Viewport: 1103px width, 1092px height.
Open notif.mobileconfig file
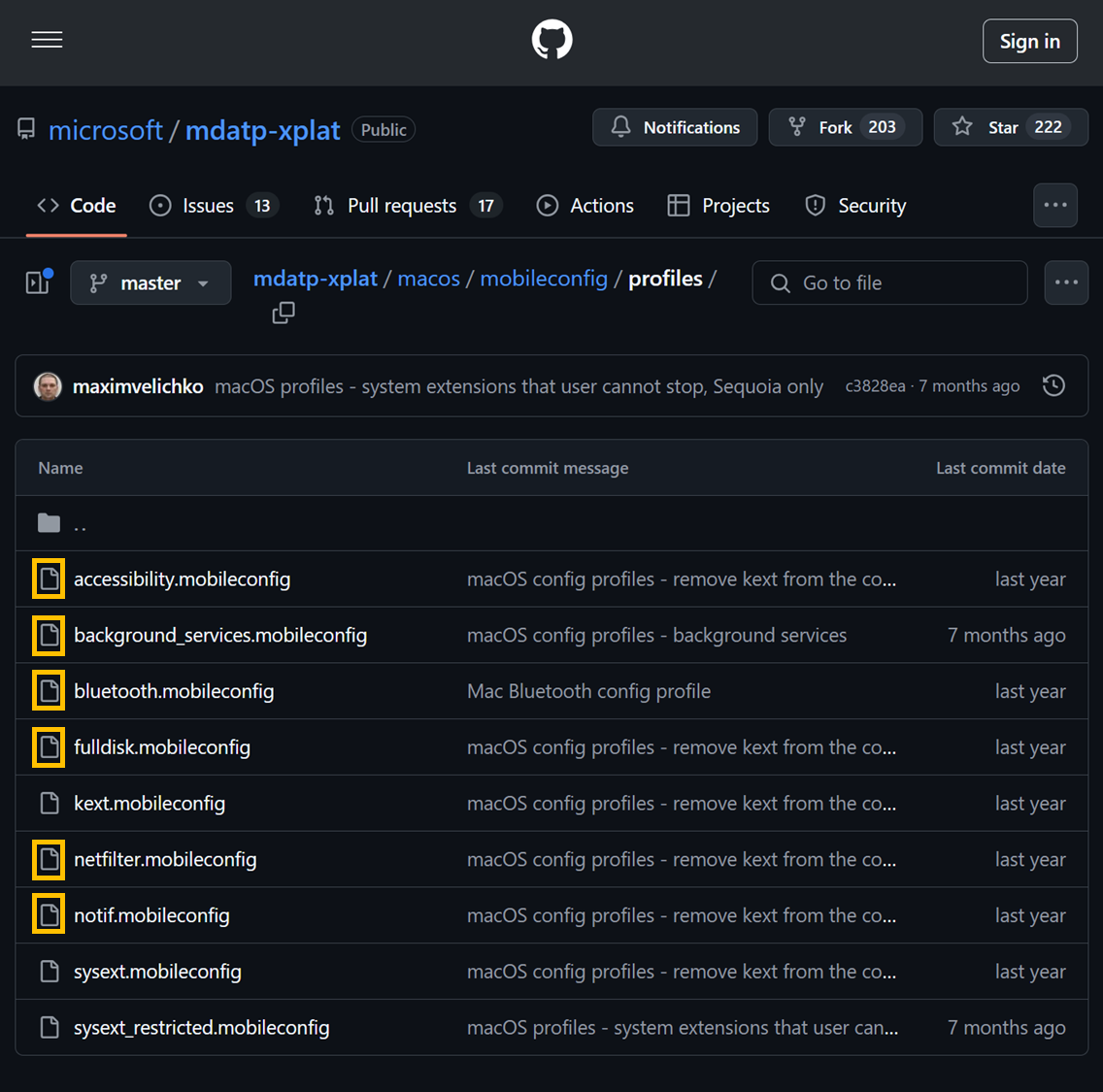[151, 915]
